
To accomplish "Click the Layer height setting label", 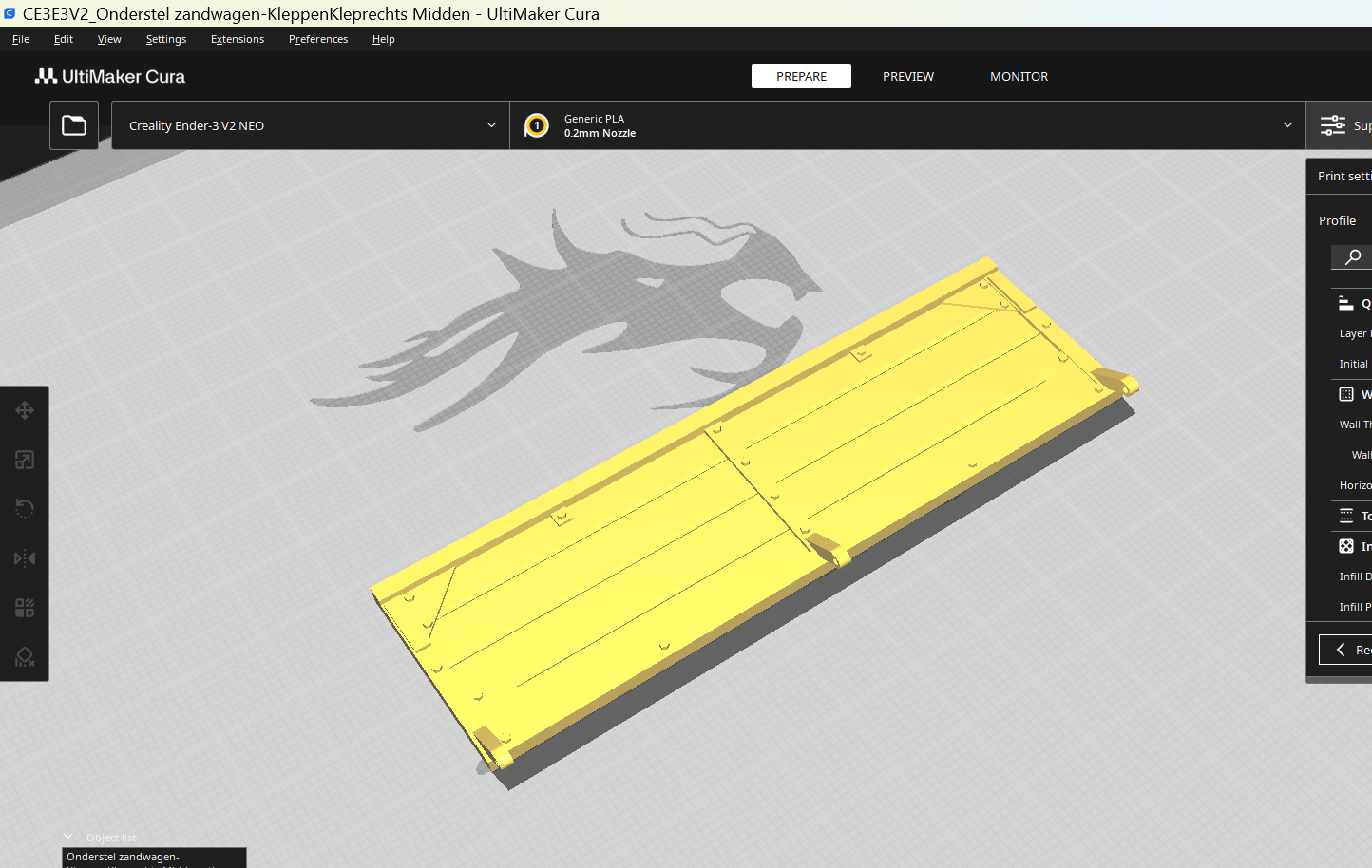I will [1355, 333].
